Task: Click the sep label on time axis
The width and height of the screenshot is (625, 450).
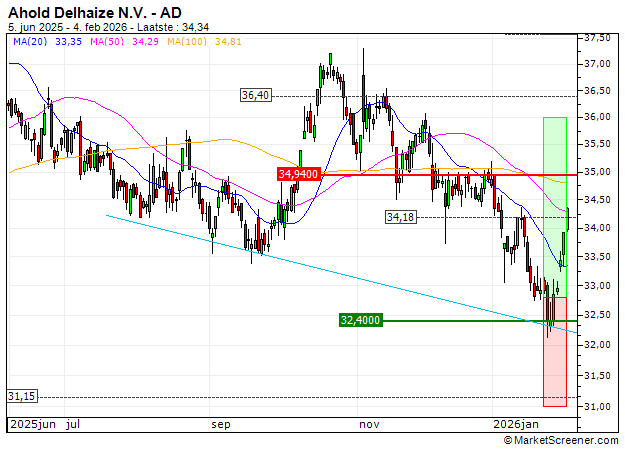Action: coord(220,424)
